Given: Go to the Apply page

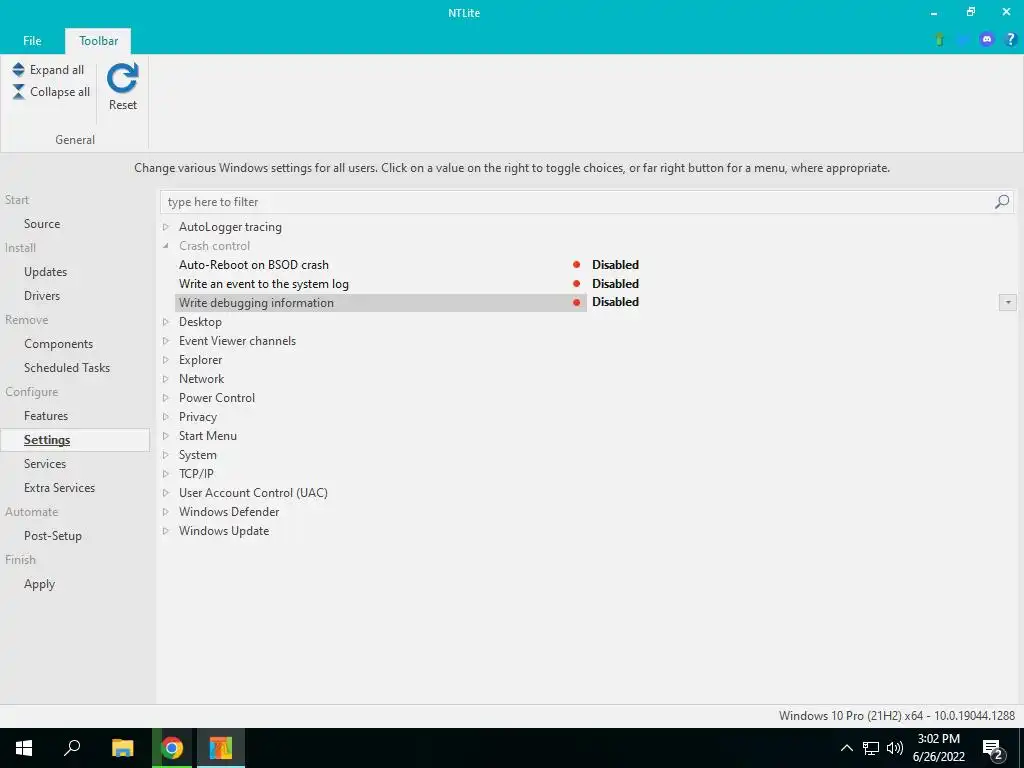Looking at the screenshot, I should click(x=39, y=584).
